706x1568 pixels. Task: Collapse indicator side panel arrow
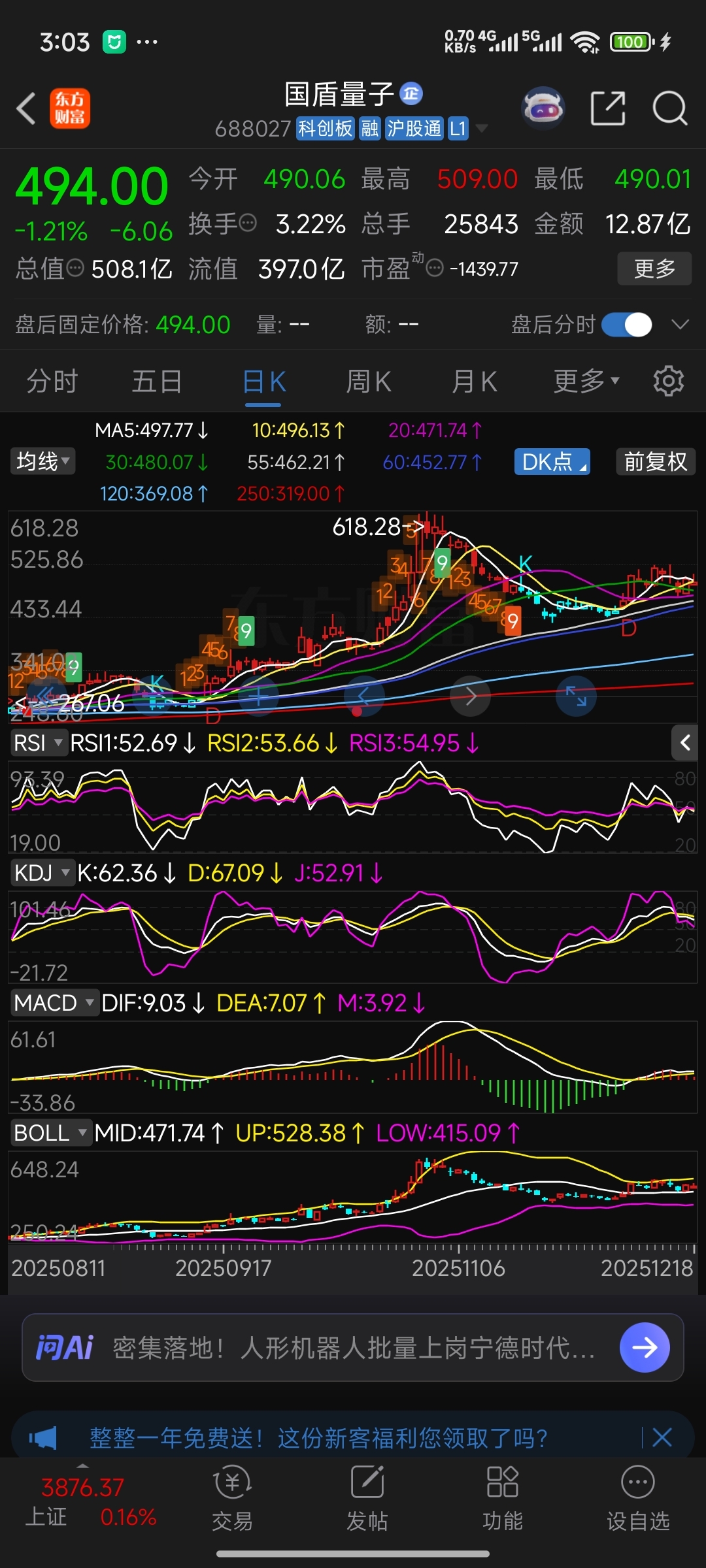tap(685, 742)
